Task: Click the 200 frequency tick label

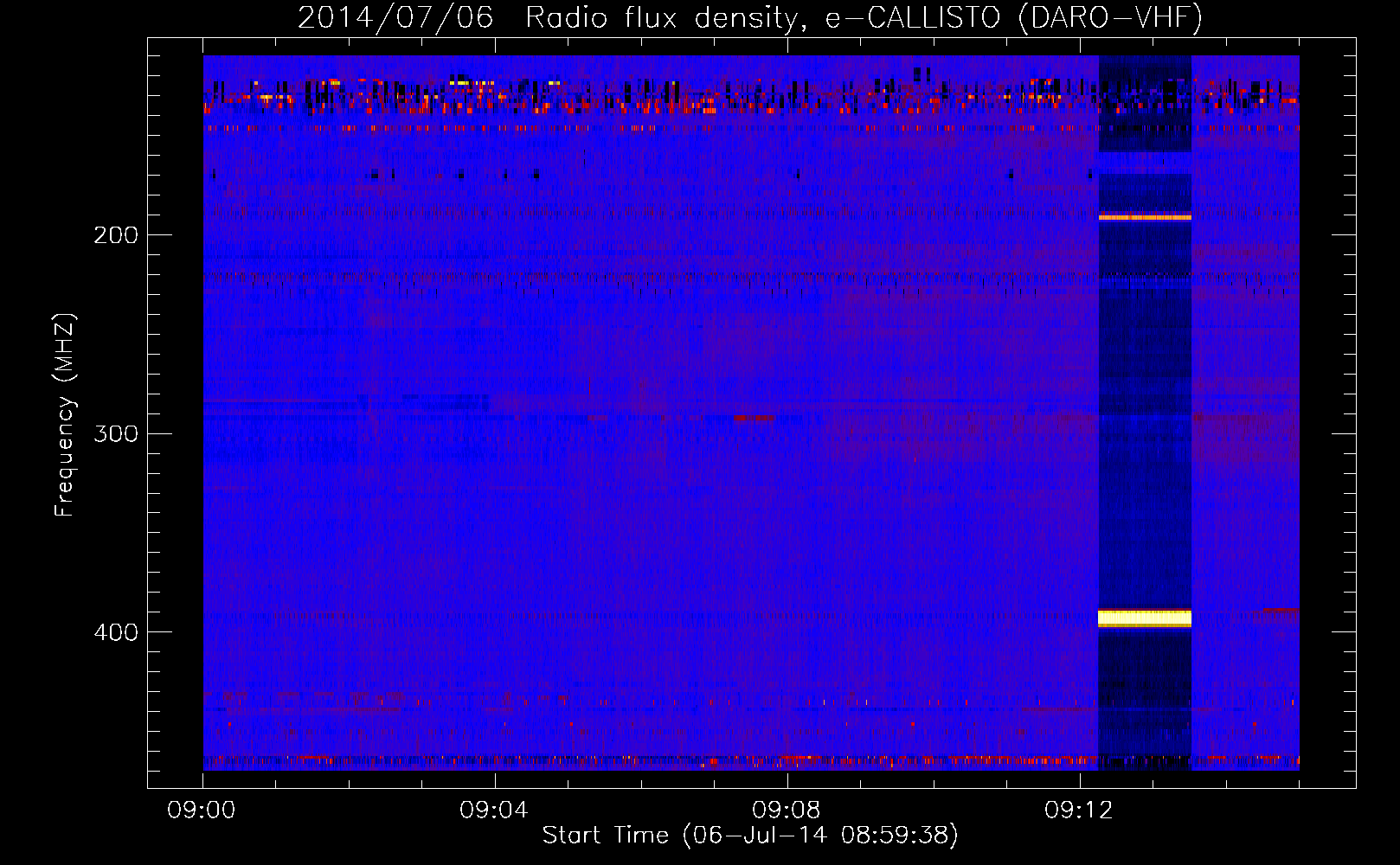Action: (x=116, y=235)
